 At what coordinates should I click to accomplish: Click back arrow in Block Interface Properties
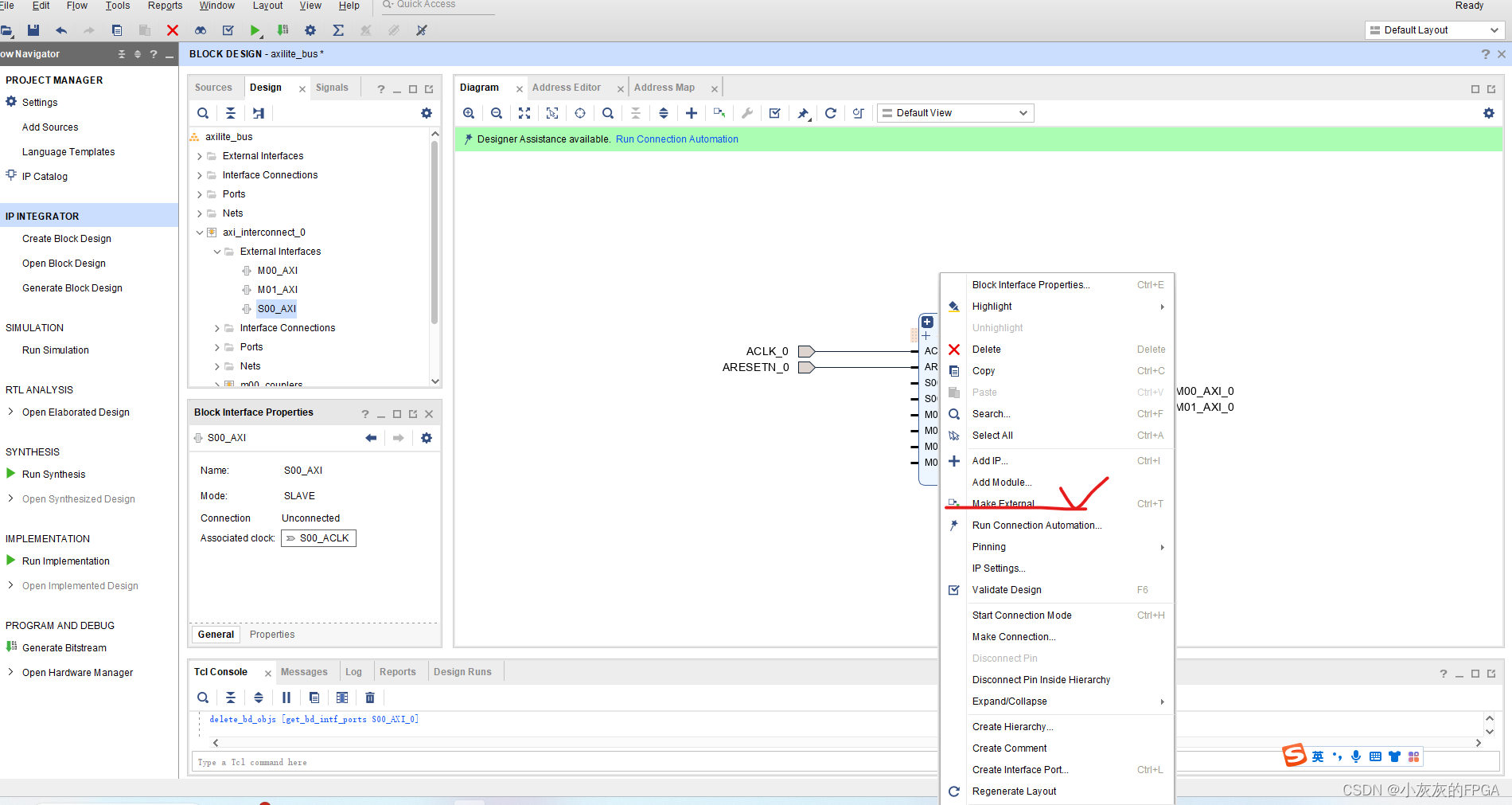tap(371, 438)
